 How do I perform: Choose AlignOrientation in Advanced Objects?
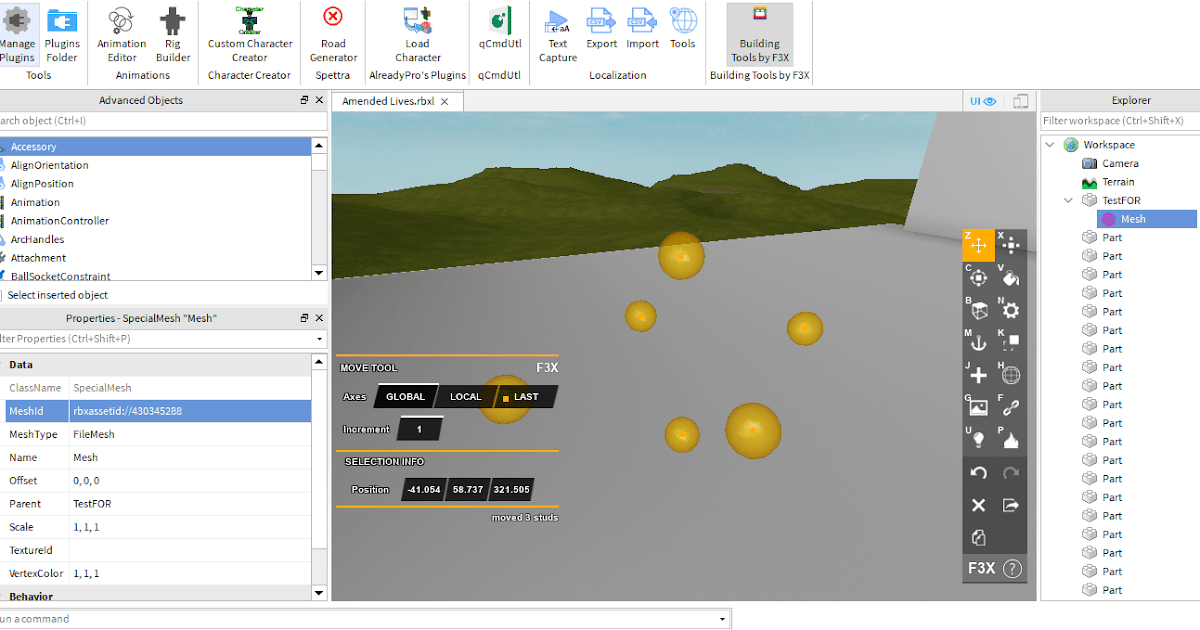pyautogui.click(x=155, y=165)
